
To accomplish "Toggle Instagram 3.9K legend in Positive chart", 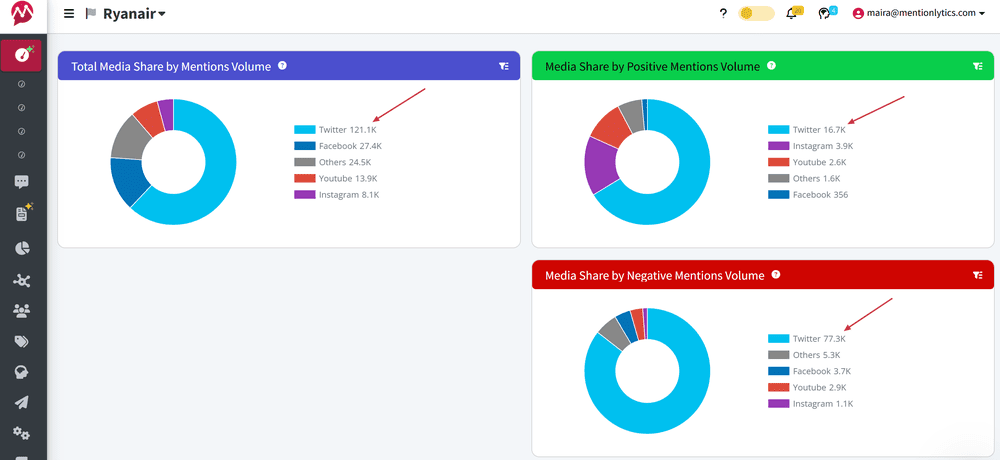I will (x=811, y=146).
